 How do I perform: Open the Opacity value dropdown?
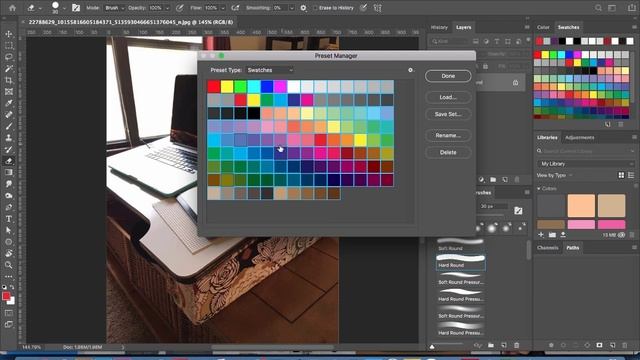167,8
